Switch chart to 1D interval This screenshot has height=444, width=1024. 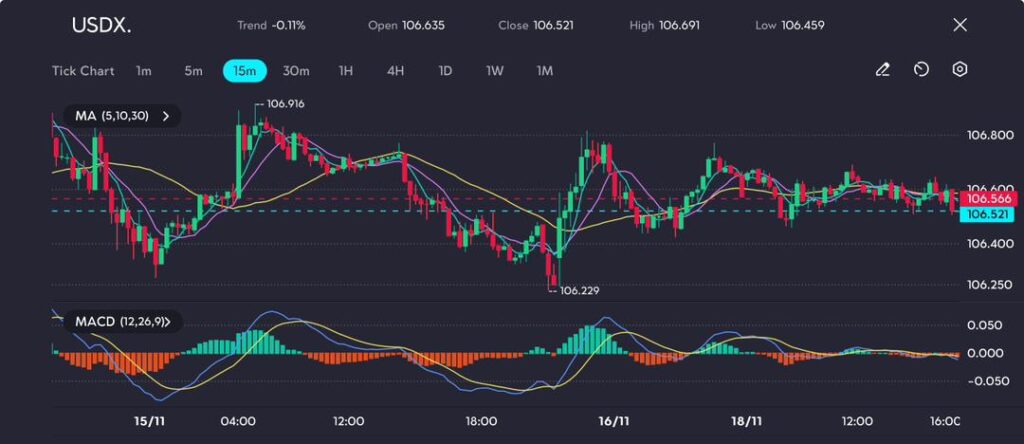click(x=445, y=71)
